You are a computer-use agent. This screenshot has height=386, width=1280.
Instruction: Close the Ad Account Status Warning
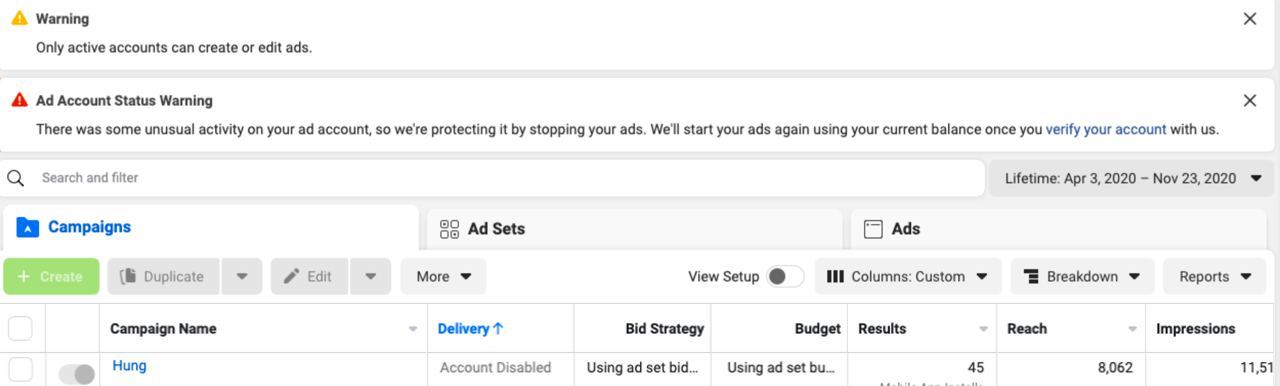(x=1249, y=101)
